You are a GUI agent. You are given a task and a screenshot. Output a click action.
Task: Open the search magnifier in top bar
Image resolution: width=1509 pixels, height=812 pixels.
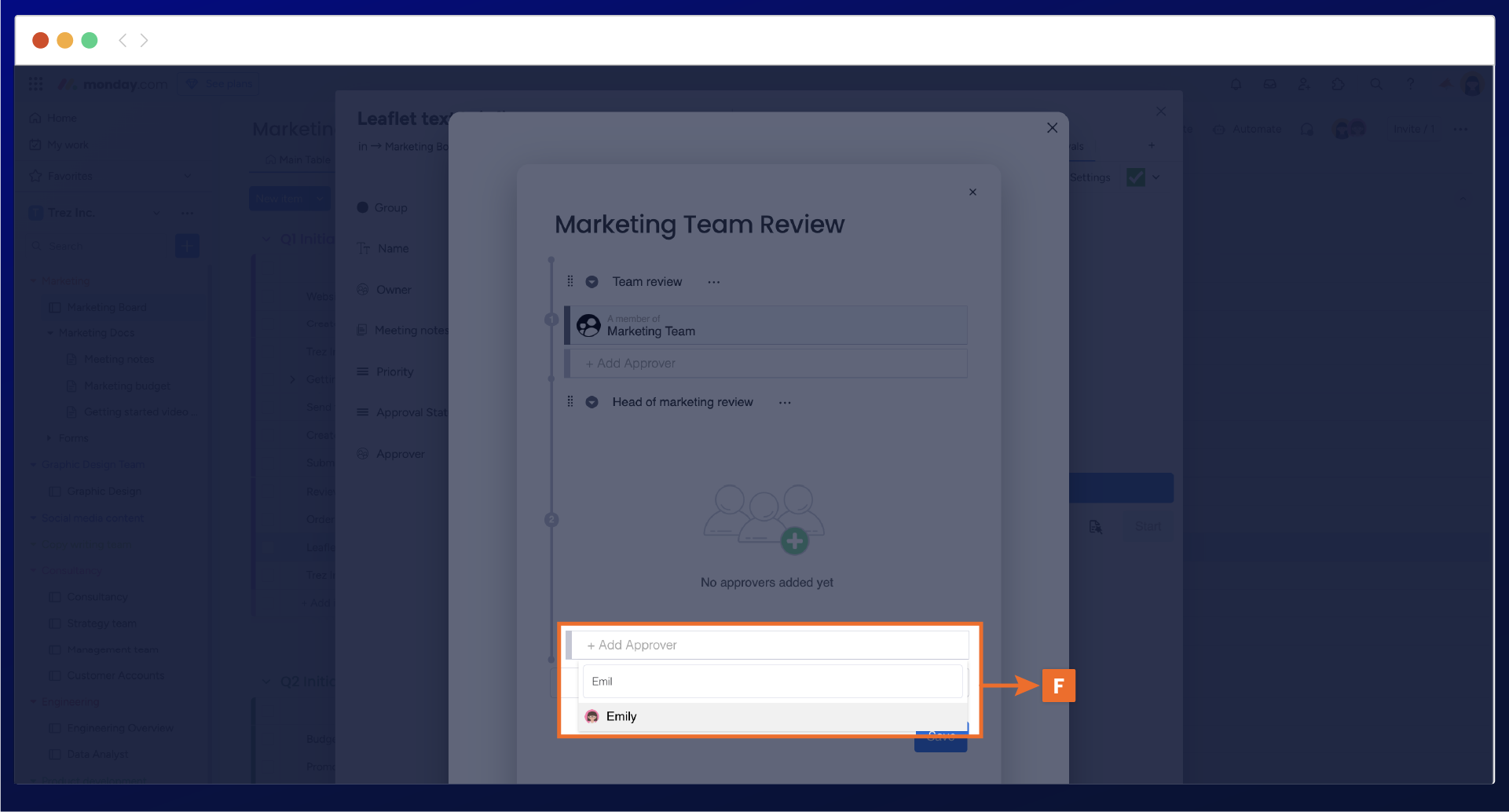(x=1375, y=84)
